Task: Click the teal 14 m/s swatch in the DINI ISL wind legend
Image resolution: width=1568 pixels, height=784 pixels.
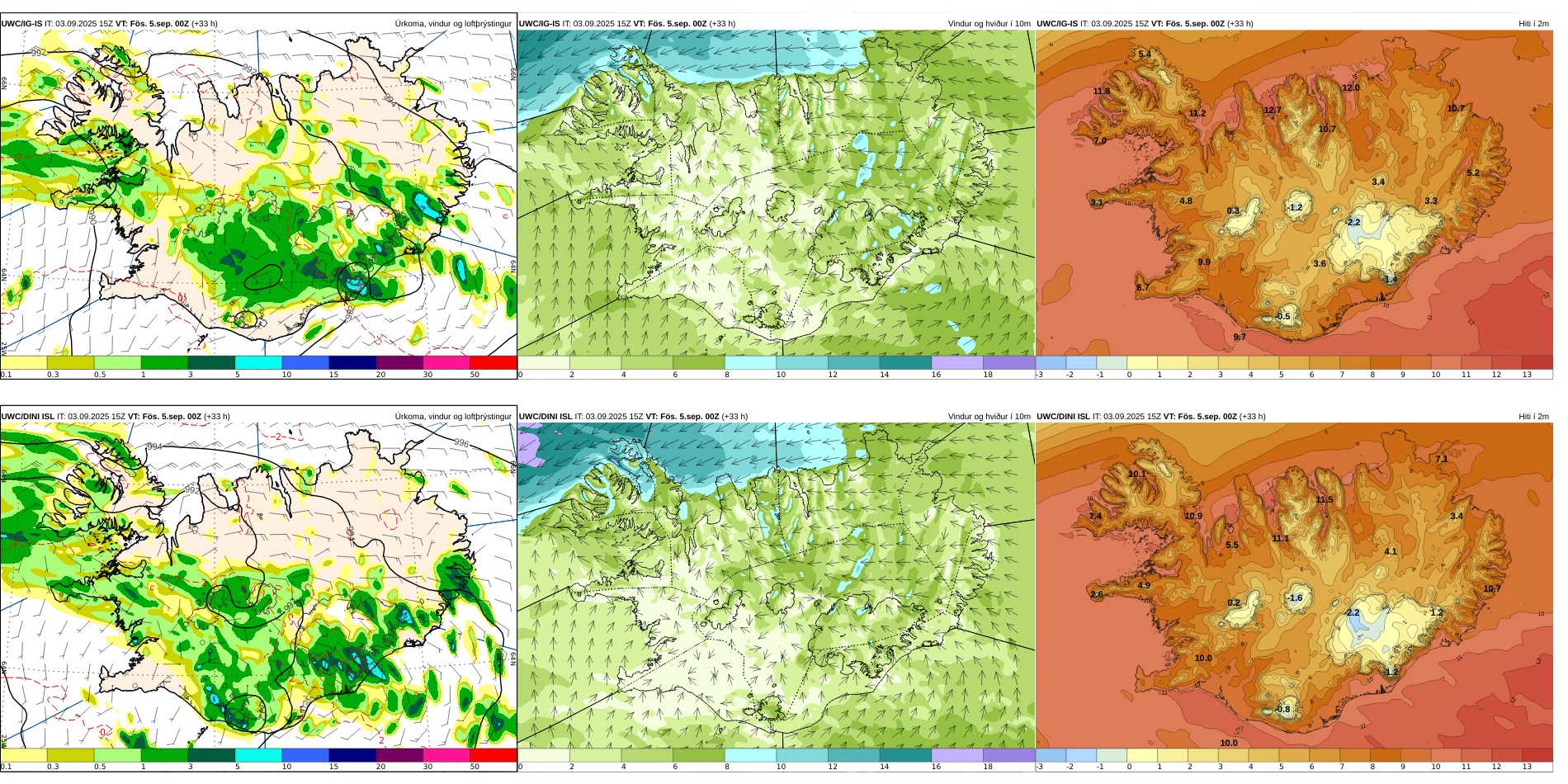Action: 905,755
